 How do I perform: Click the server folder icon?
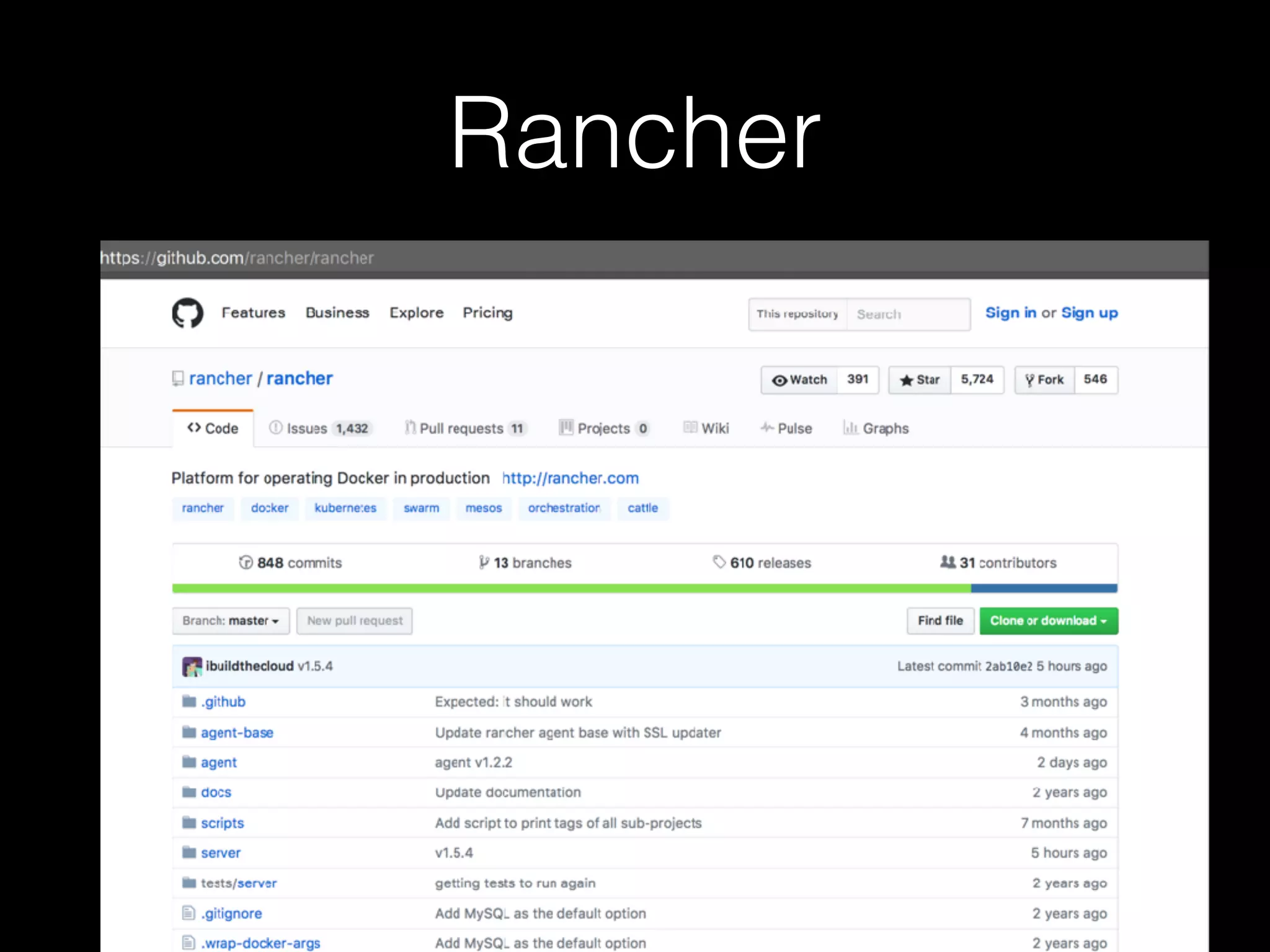[x=189, y=852]
